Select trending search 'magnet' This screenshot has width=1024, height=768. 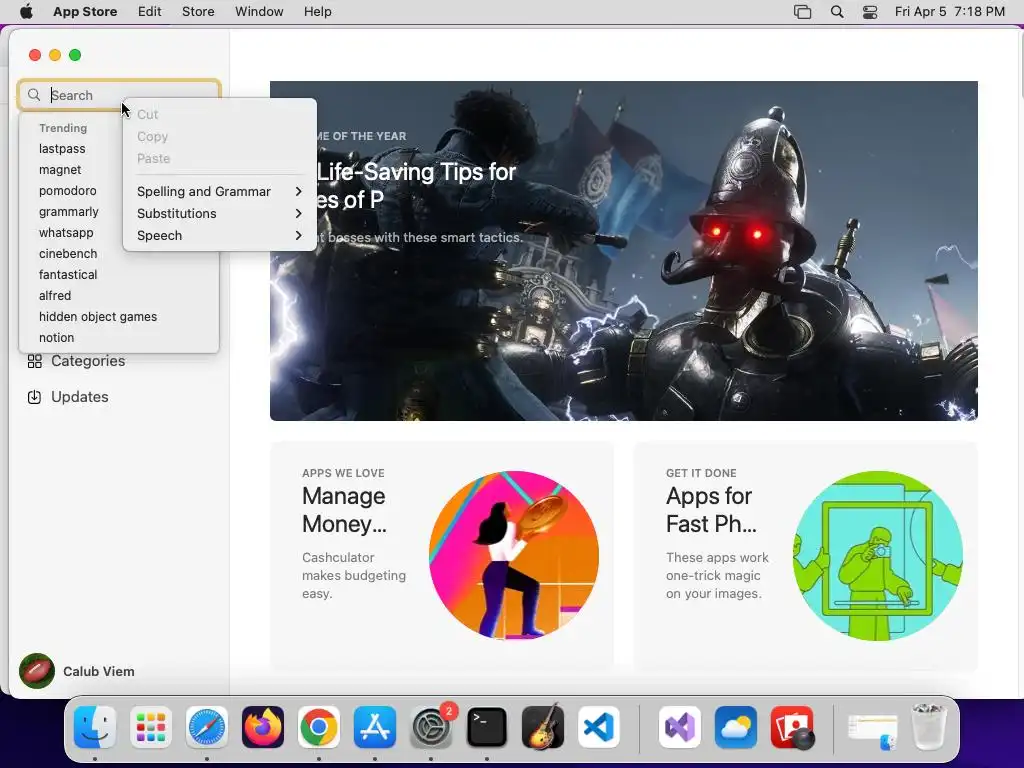coord(60,170)
